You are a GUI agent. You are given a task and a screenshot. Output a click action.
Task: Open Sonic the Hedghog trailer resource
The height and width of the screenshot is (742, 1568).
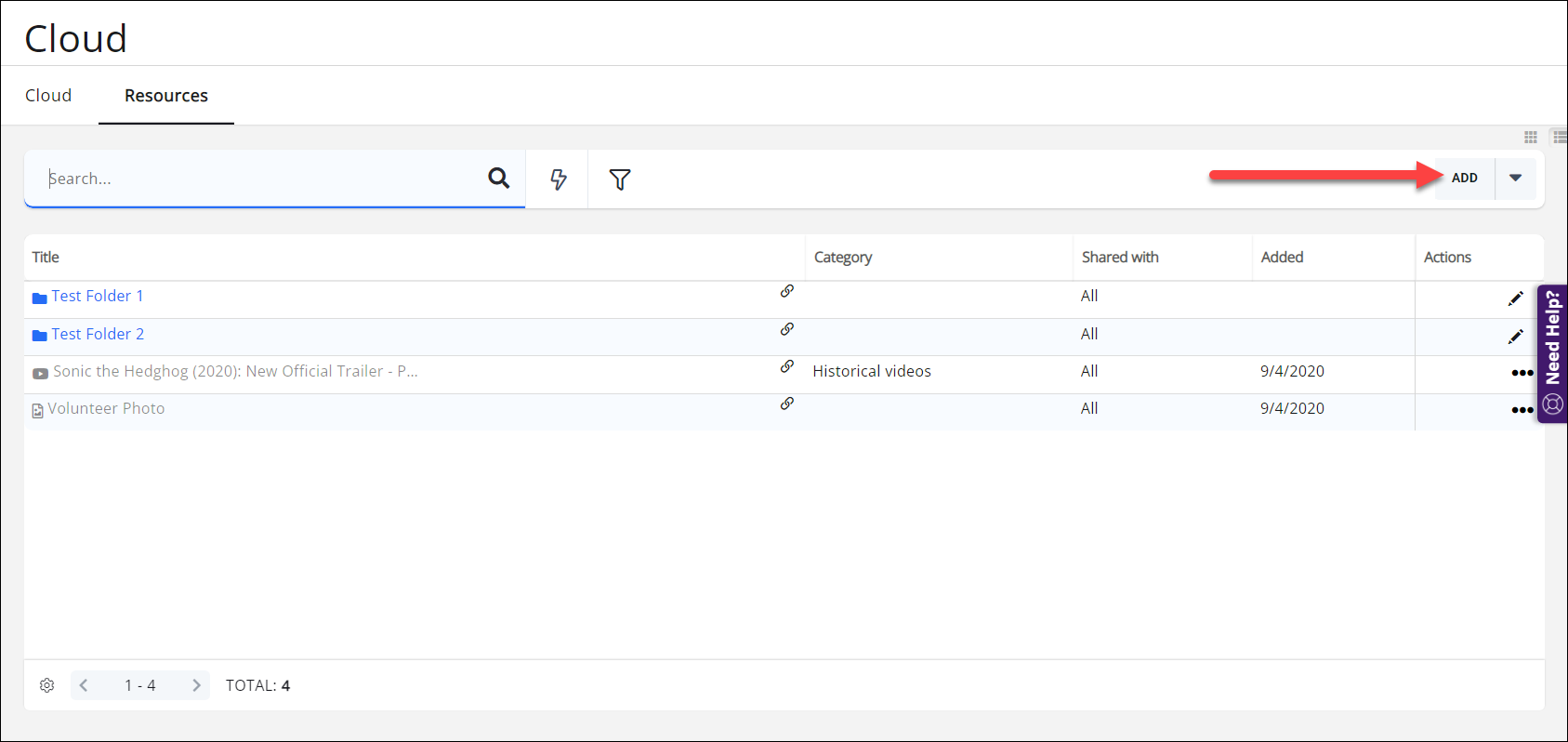coord(235,371)
